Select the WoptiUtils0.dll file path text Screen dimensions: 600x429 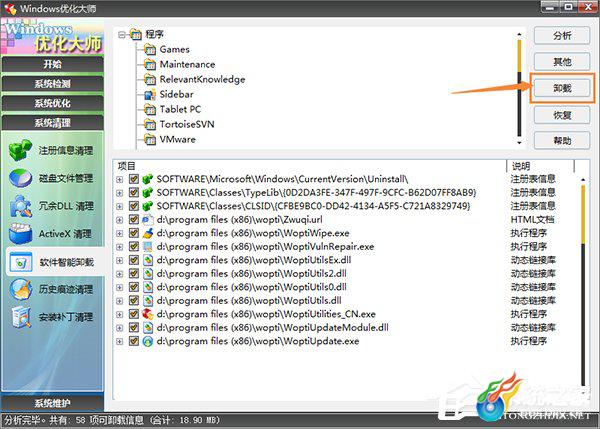tap(252, 287)
